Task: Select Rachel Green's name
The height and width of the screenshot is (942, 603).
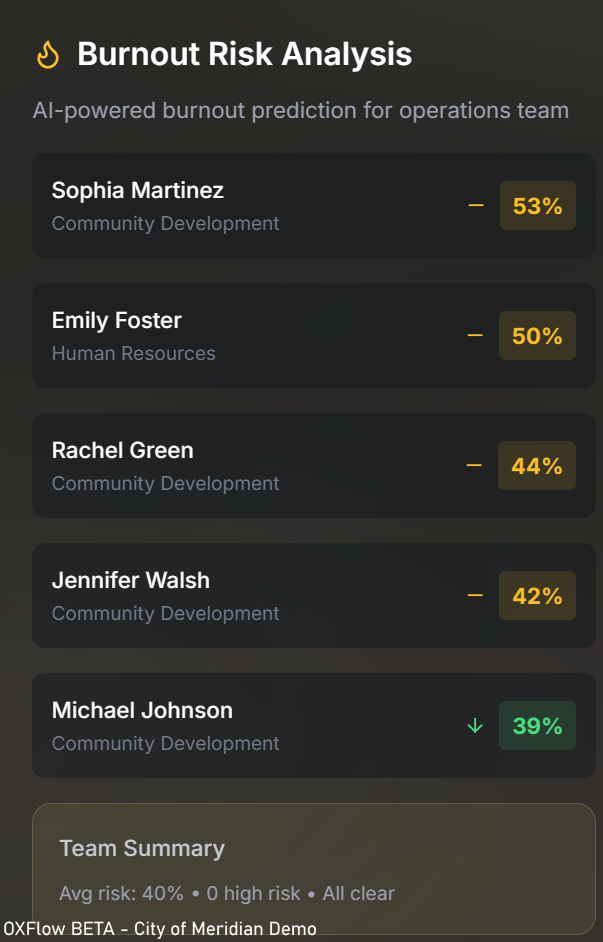Action: (x=123, y=450)
